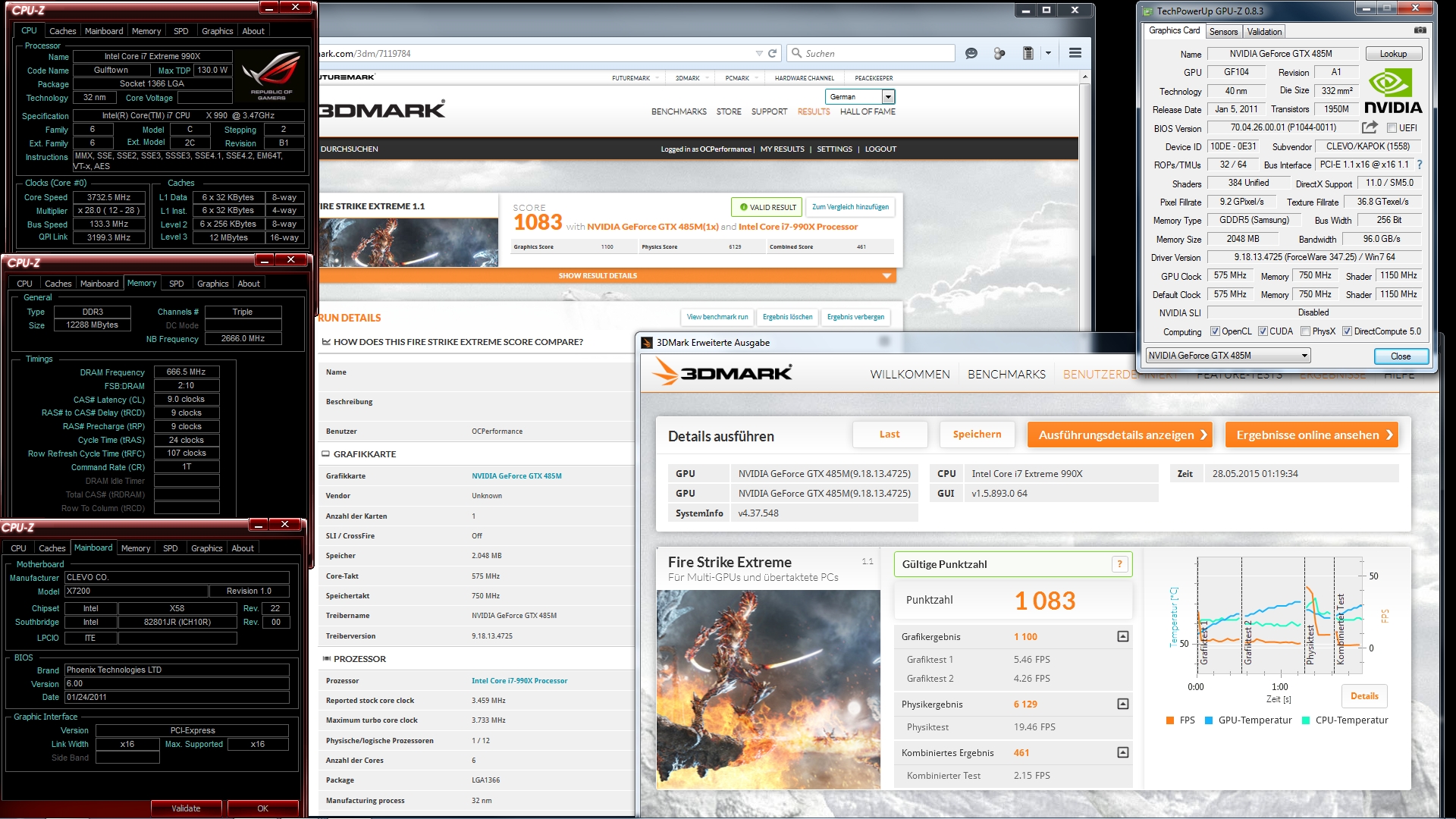Click the BIOS export arrow icon in GPU-Z
Screen dimensions: 1456x819
(1370, 127)
